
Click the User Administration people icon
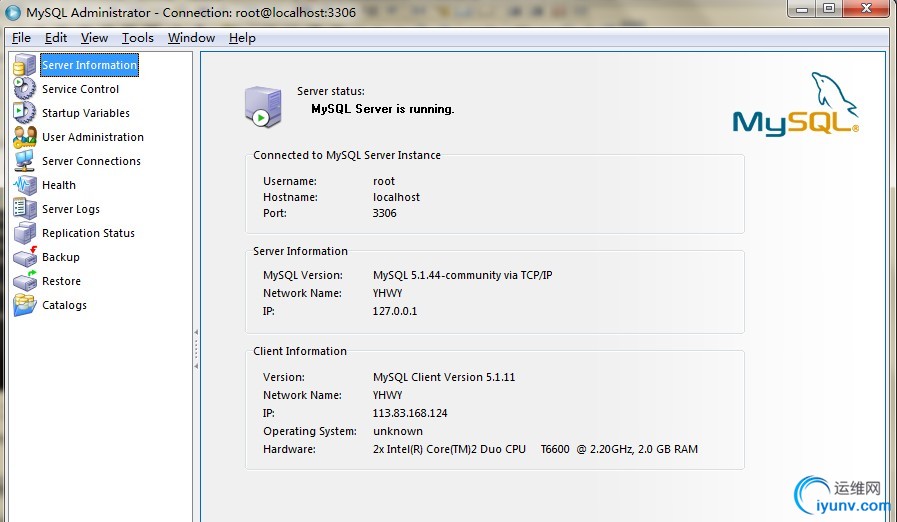tap(25, 137)
